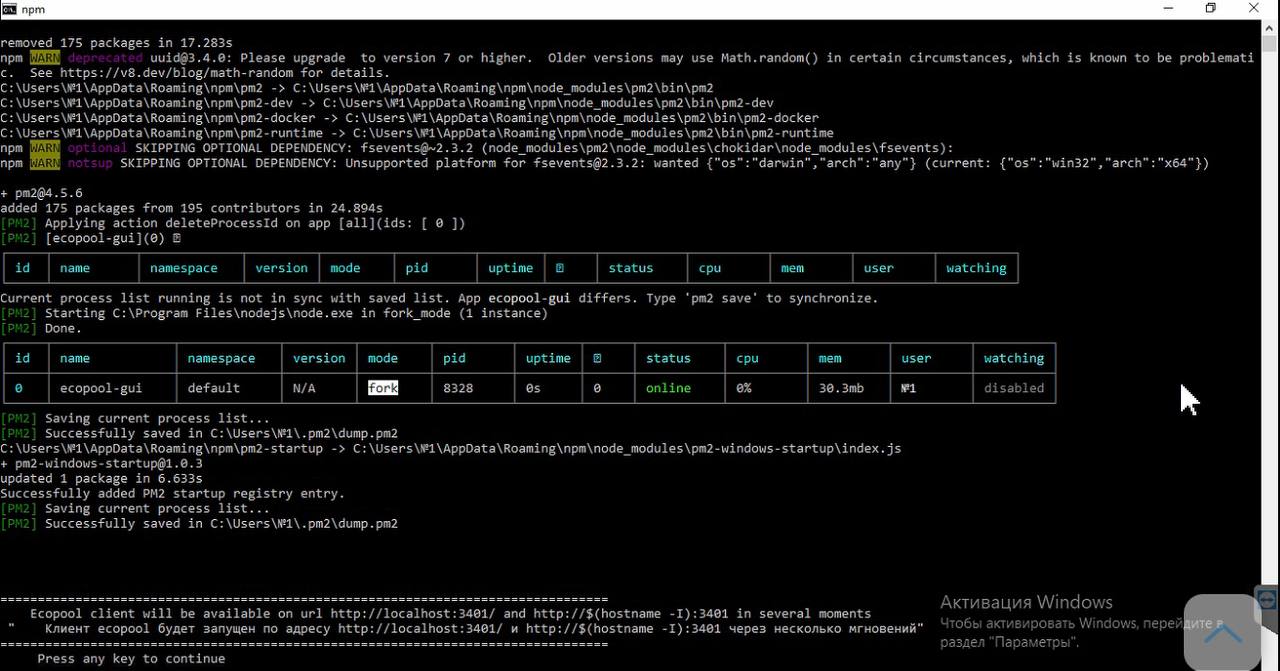The height and width of the screenshot is (671, 1280).
Task: Minimize the npm console window
Action: 1168,9
